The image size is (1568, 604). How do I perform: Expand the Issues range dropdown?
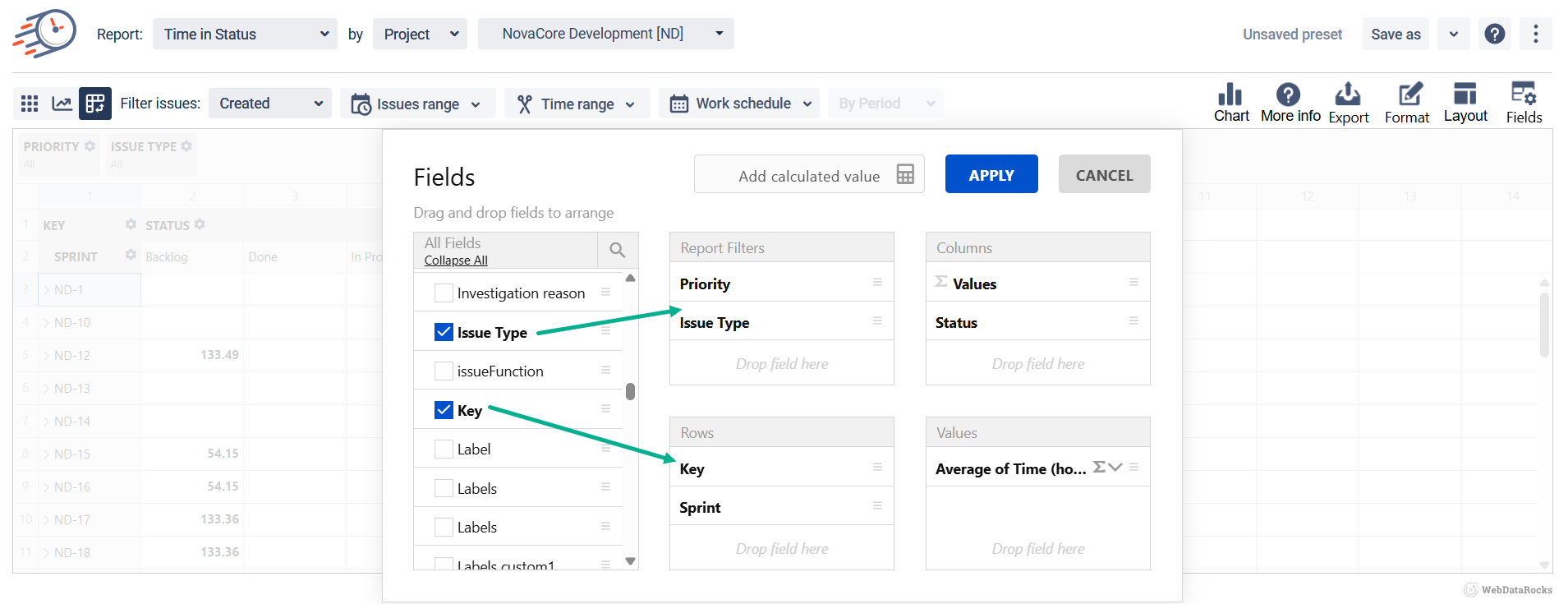(417, 104)
